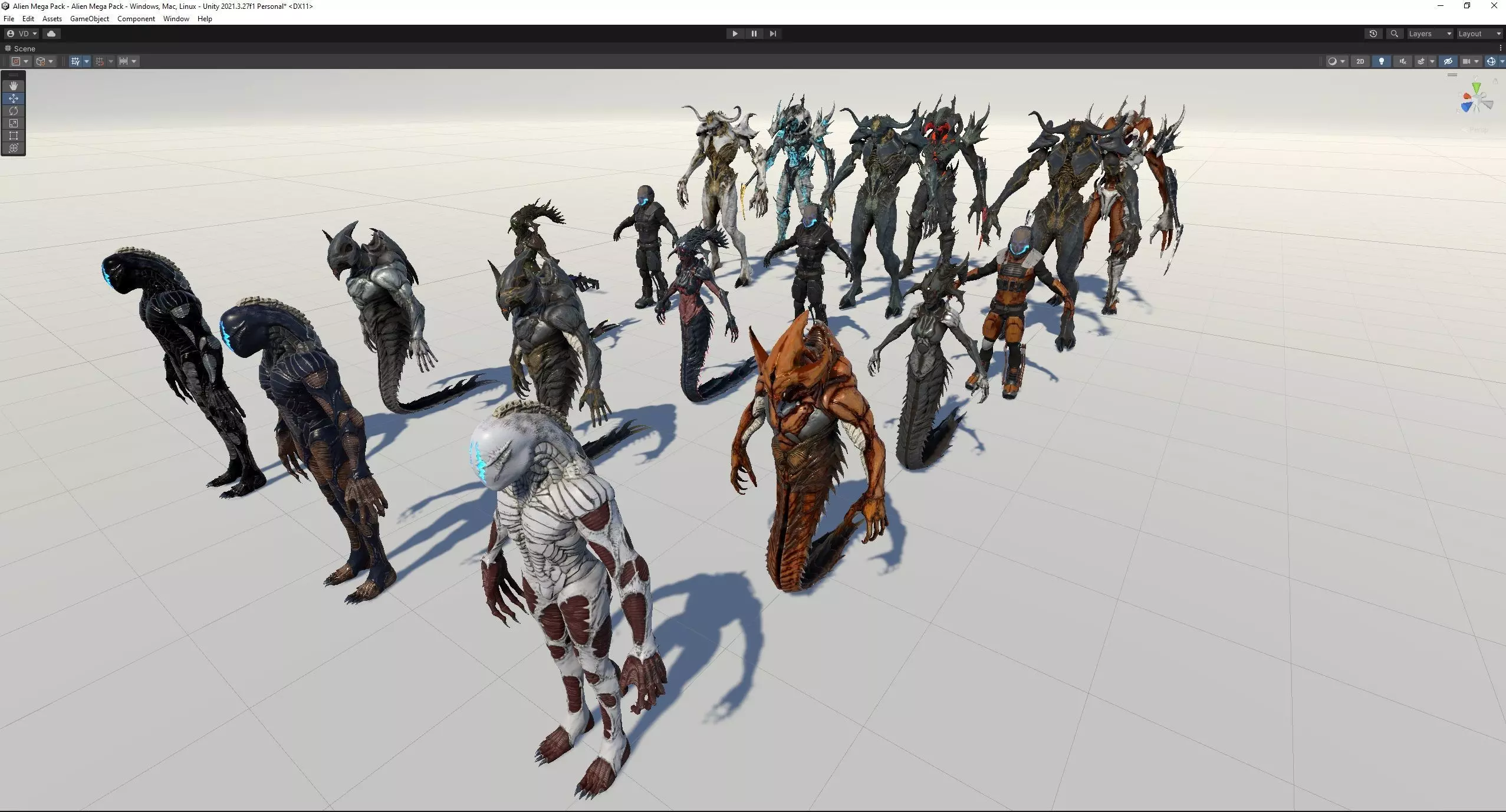Open the Help menu
Viewport: 1506px width, 812px height.
[x=205, y=19]
